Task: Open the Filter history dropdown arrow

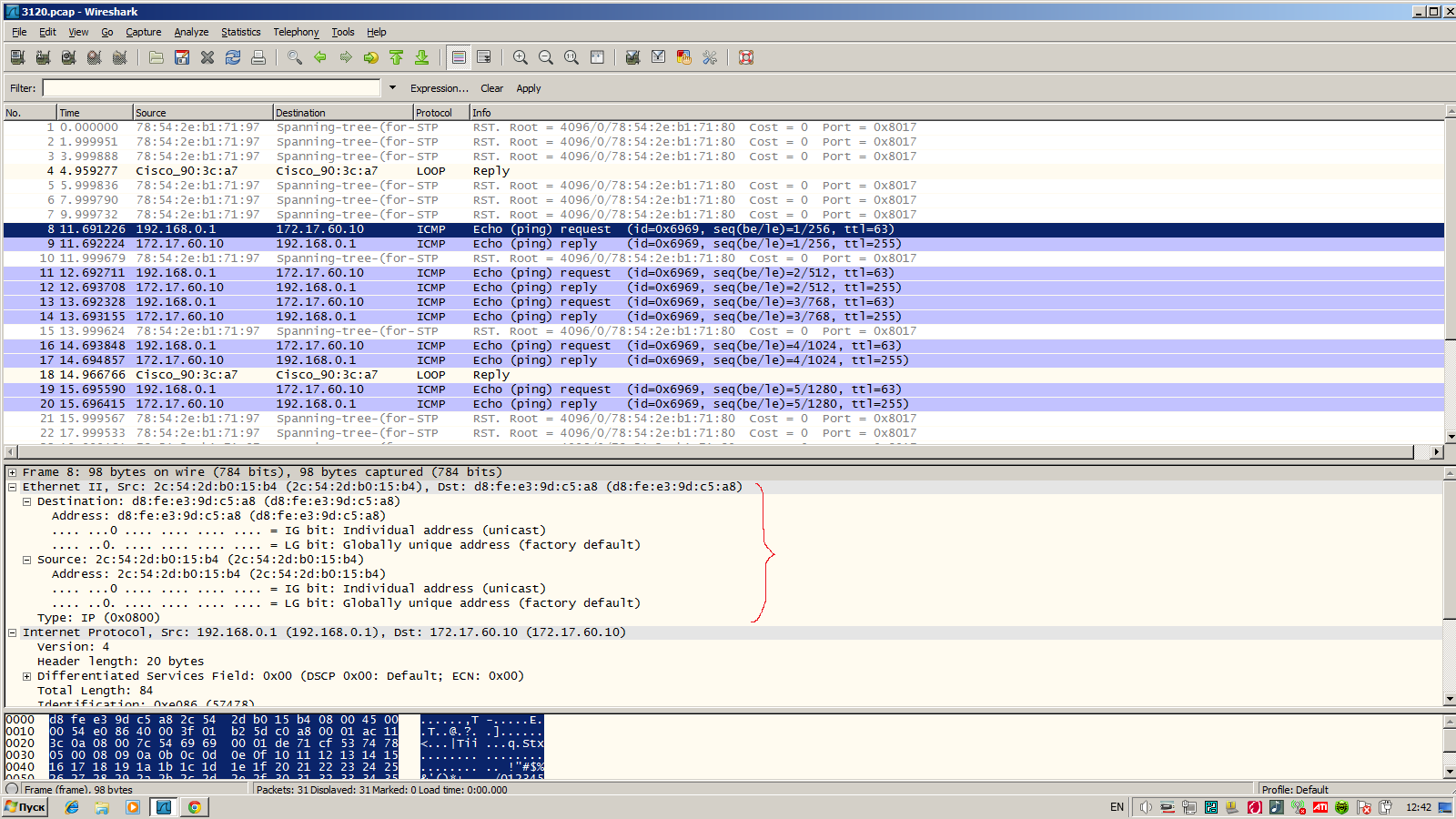Action: tap(392, 88)
